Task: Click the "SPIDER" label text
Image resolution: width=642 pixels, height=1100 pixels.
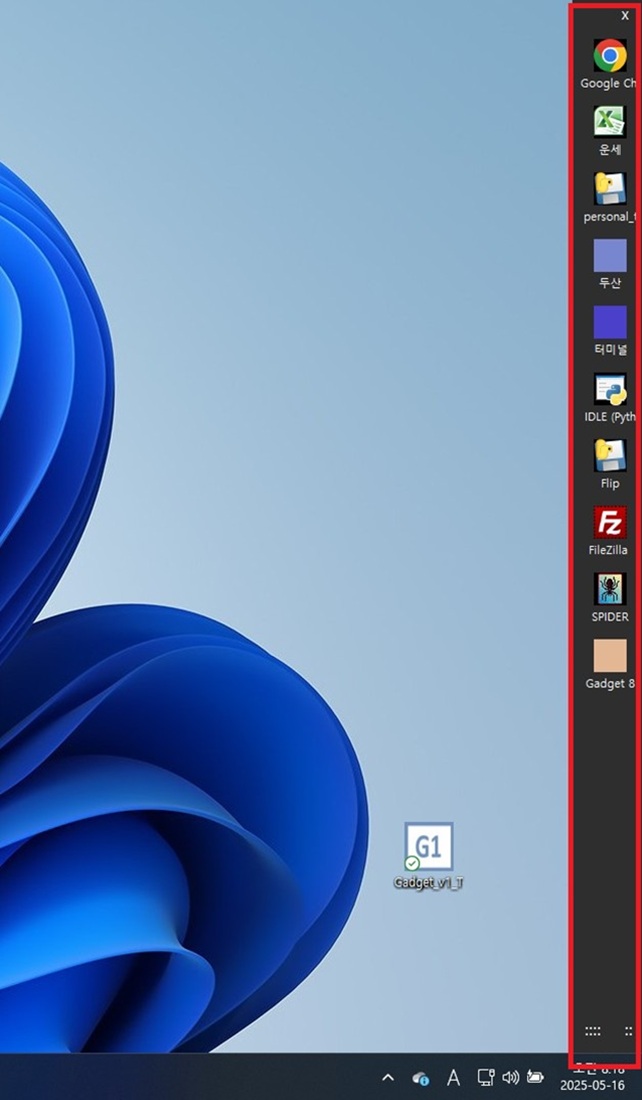Action: 610,617
